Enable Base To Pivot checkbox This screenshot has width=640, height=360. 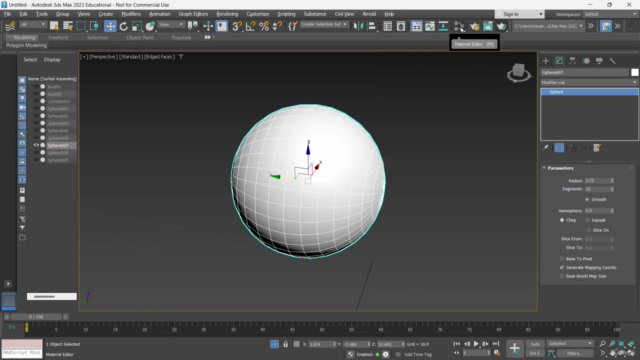562,259
